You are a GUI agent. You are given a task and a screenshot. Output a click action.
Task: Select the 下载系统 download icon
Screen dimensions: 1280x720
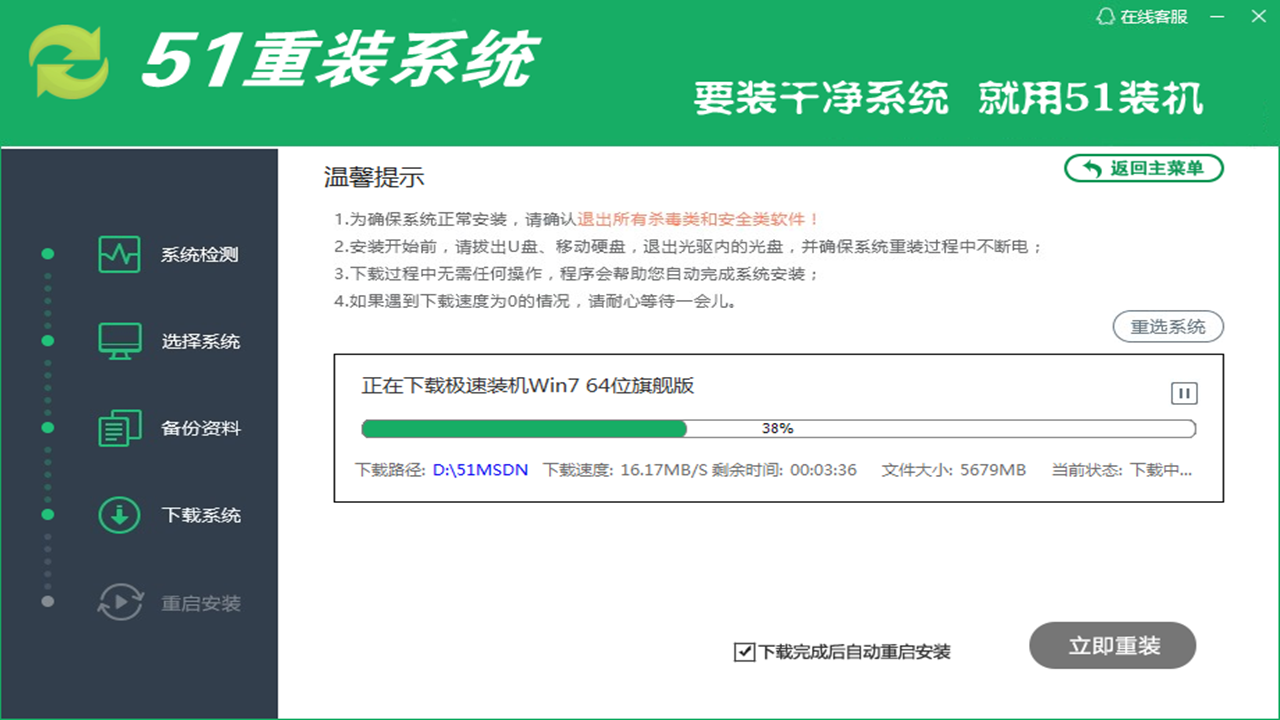pyautogui.click(x=120, y=515)
